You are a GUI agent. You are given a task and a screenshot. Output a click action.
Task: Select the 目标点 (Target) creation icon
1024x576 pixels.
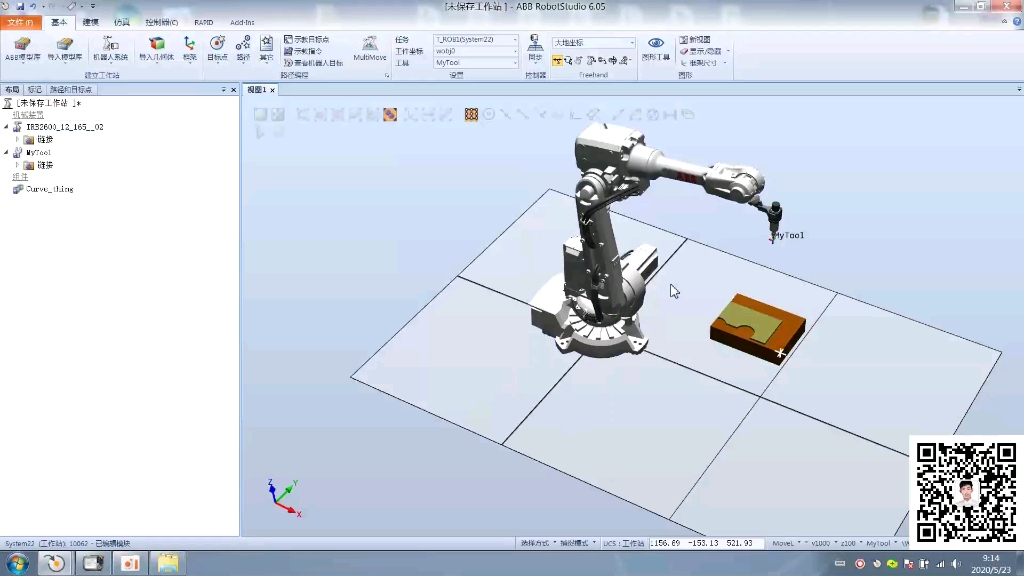[x=215, y=50]
